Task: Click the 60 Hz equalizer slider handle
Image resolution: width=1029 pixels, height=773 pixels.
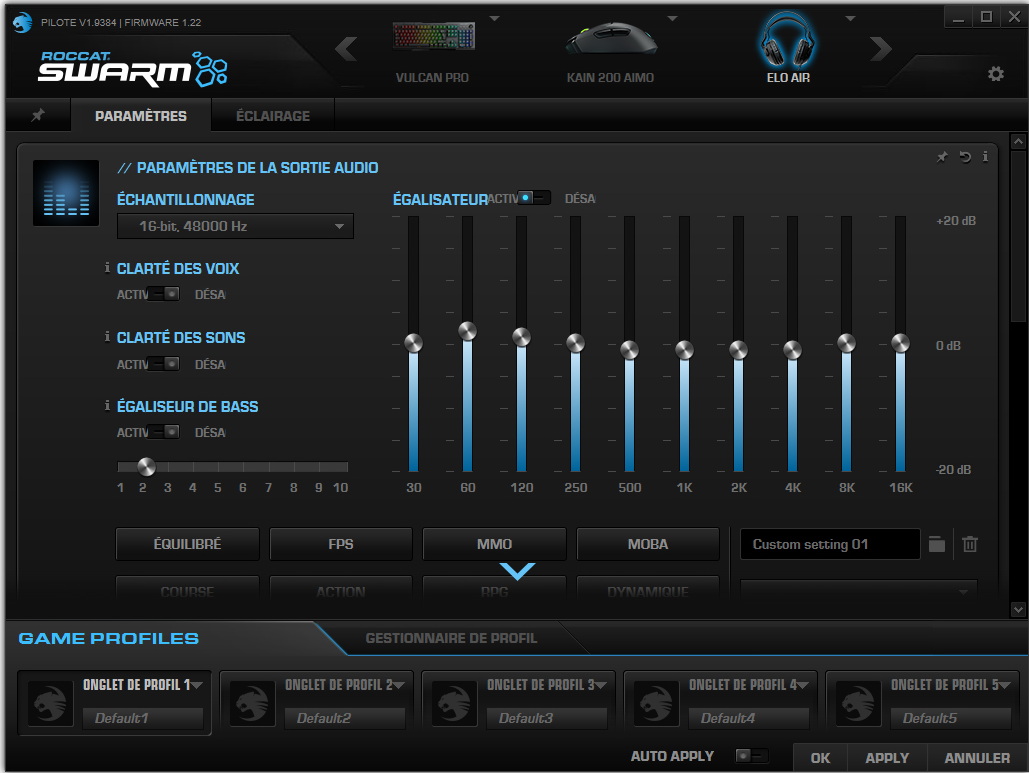Action: pyautogui.click(x=467, y=331)
